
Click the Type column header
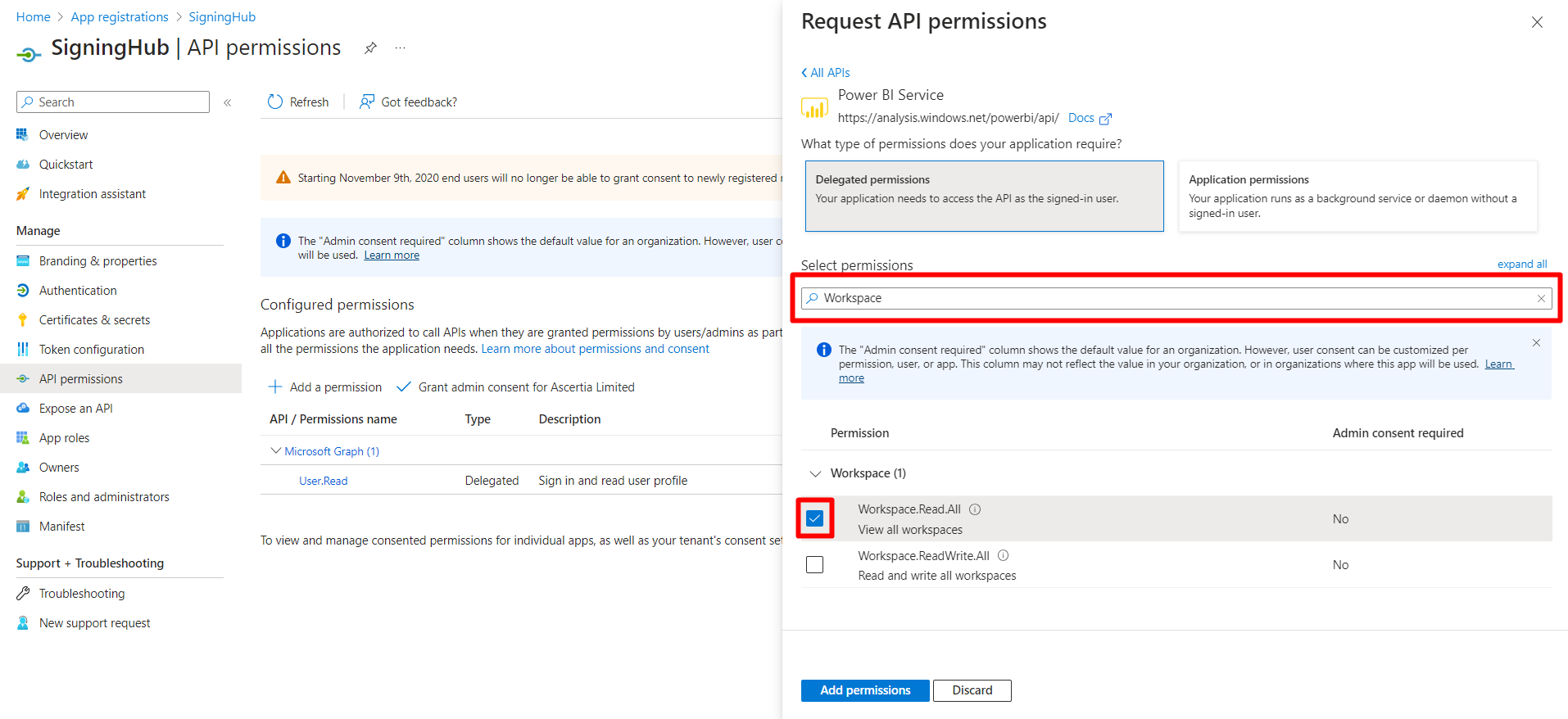point(478,418)
